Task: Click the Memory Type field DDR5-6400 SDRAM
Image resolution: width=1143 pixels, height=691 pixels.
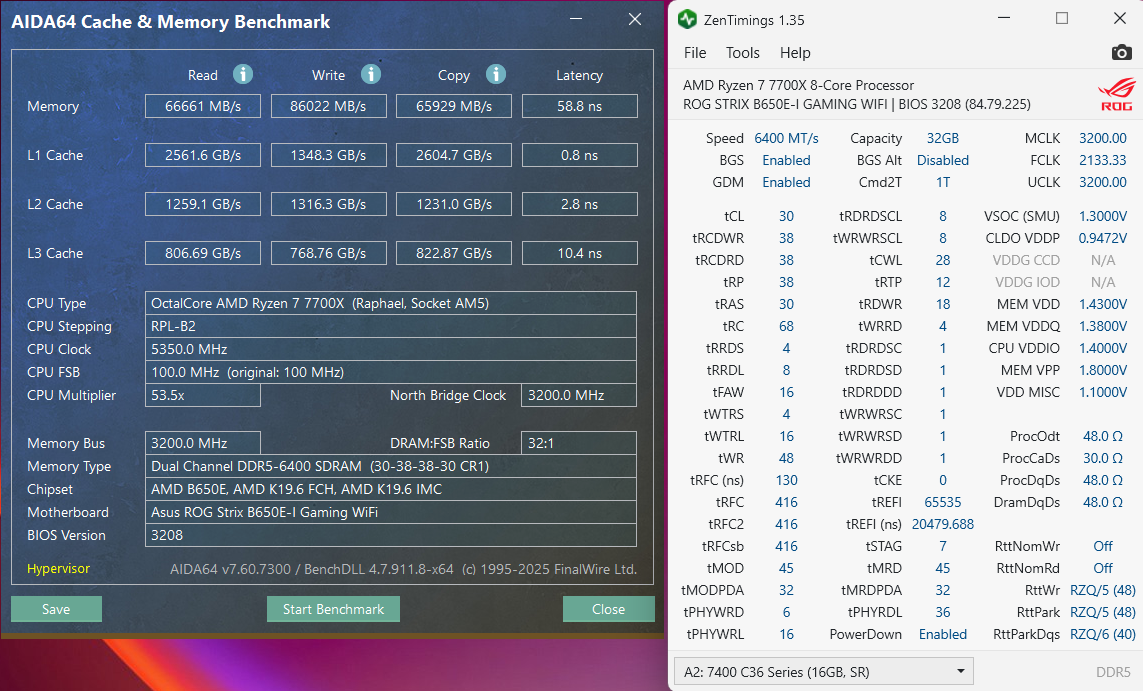Action: coord(391,466)
